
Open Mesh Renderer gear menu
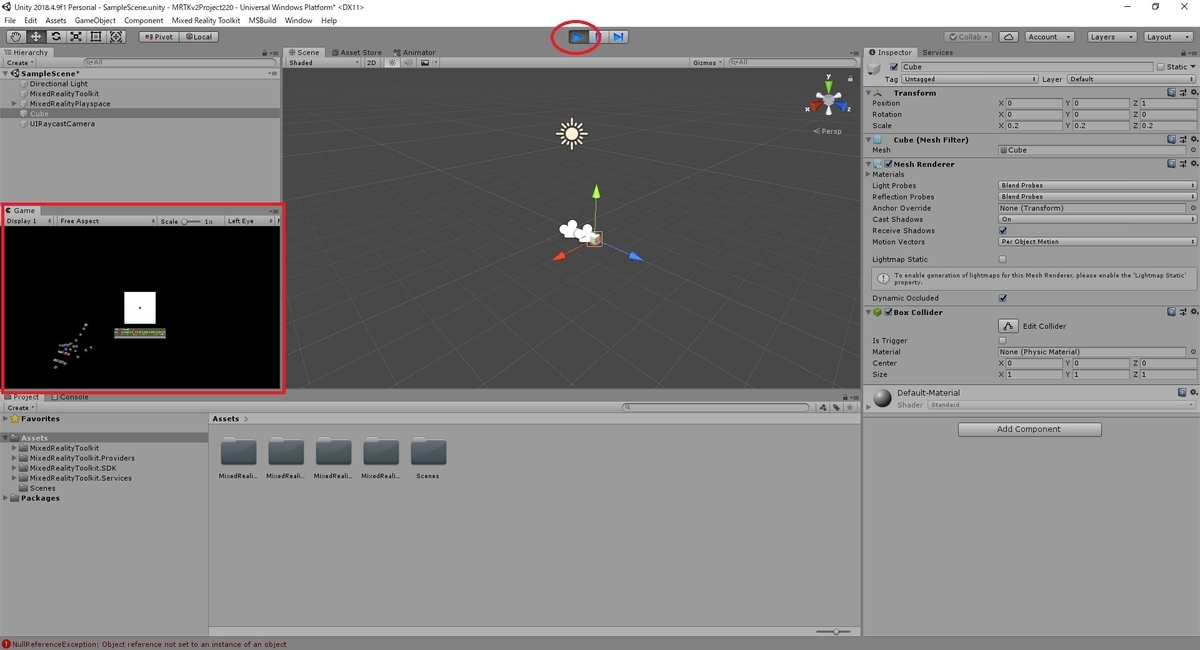click(1192, 164)
